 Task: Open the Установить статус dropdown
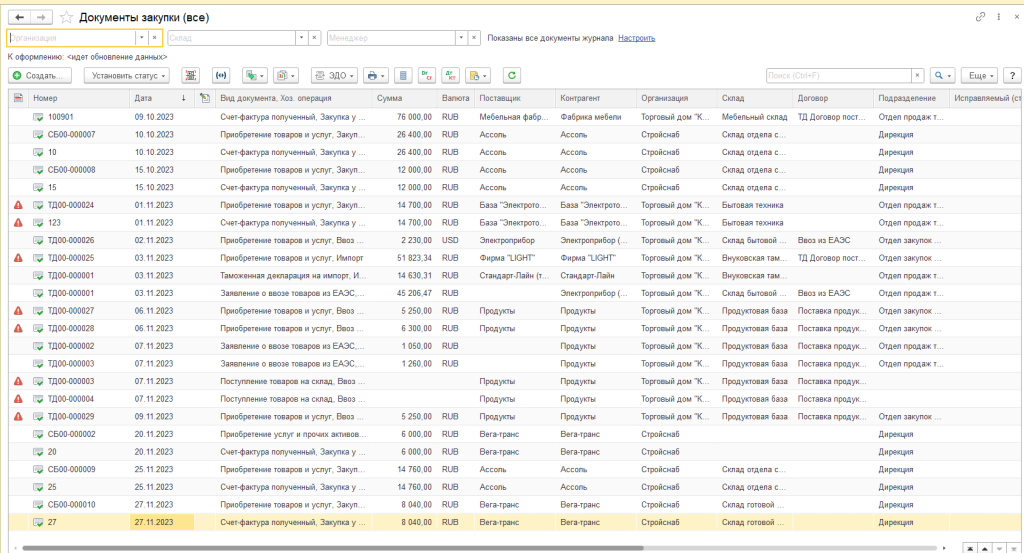126,76
